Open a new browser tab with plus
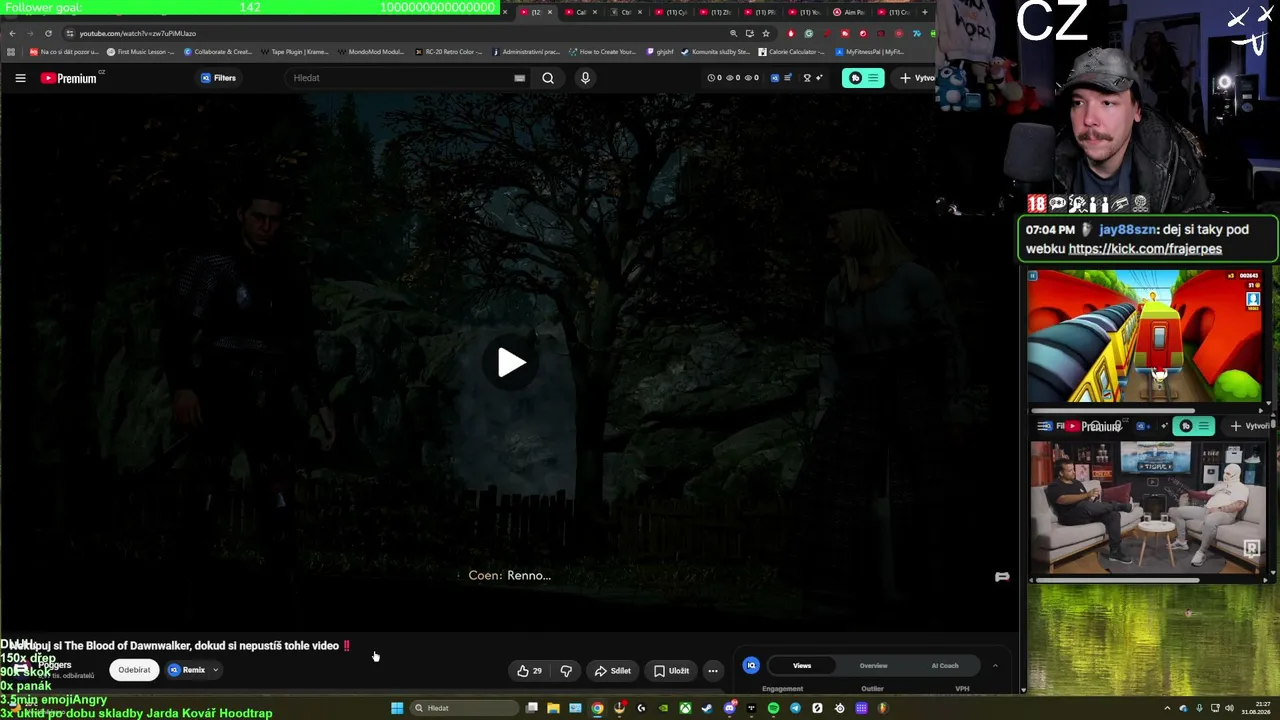 (924, 12)
